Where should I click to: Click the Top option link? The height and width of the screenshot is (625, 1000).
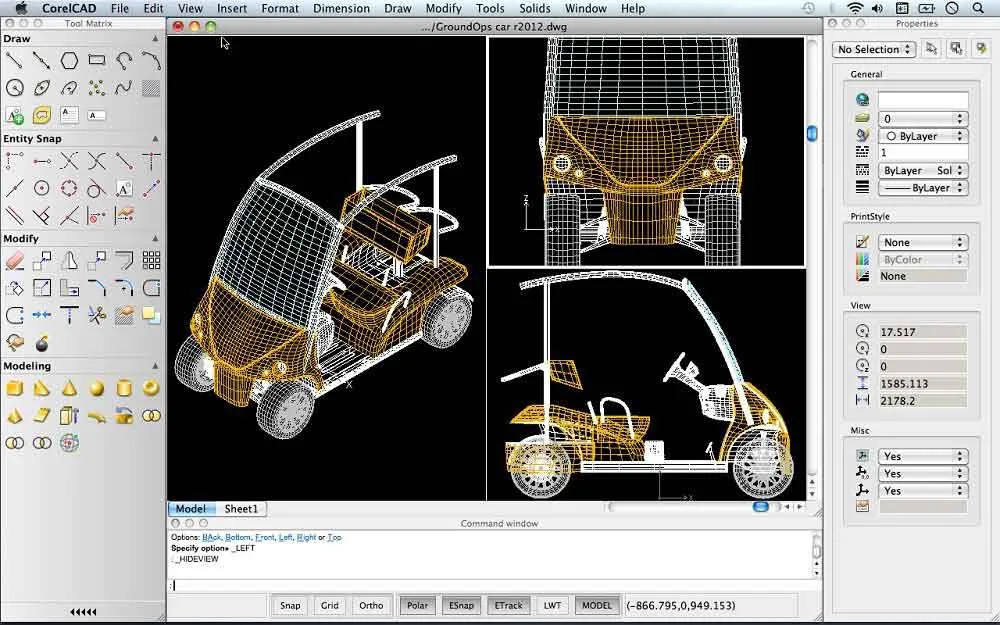pos(334,537)
